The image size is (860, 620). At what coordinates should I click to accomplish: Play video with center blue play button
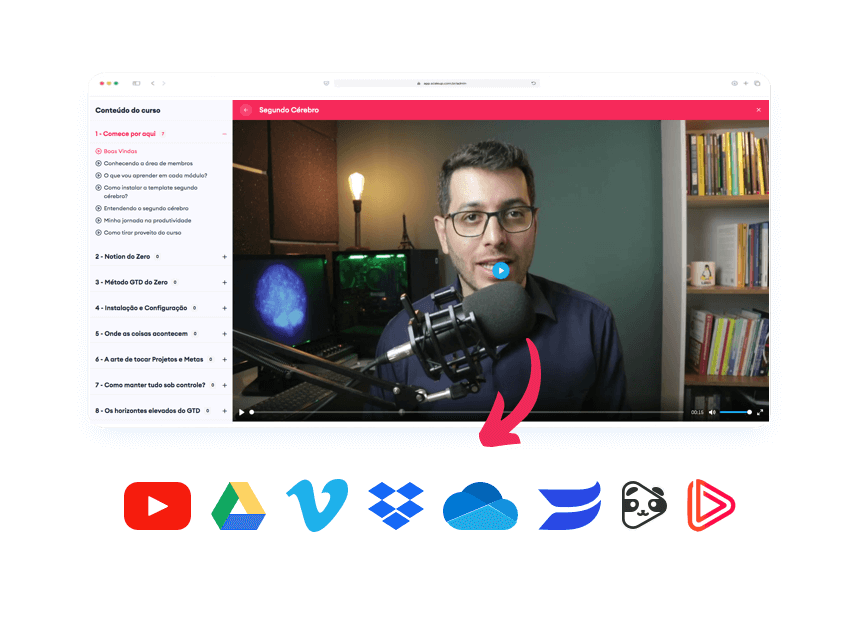(x=501, y=270)
